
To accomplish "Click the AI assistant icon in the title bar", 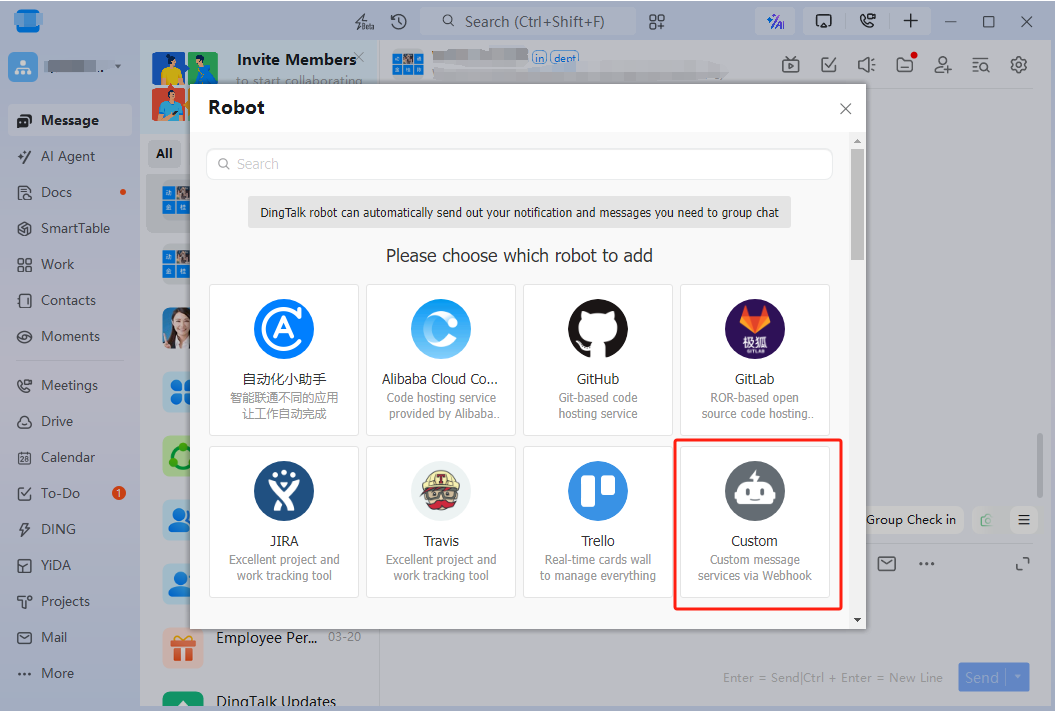I will click(775, 22).
